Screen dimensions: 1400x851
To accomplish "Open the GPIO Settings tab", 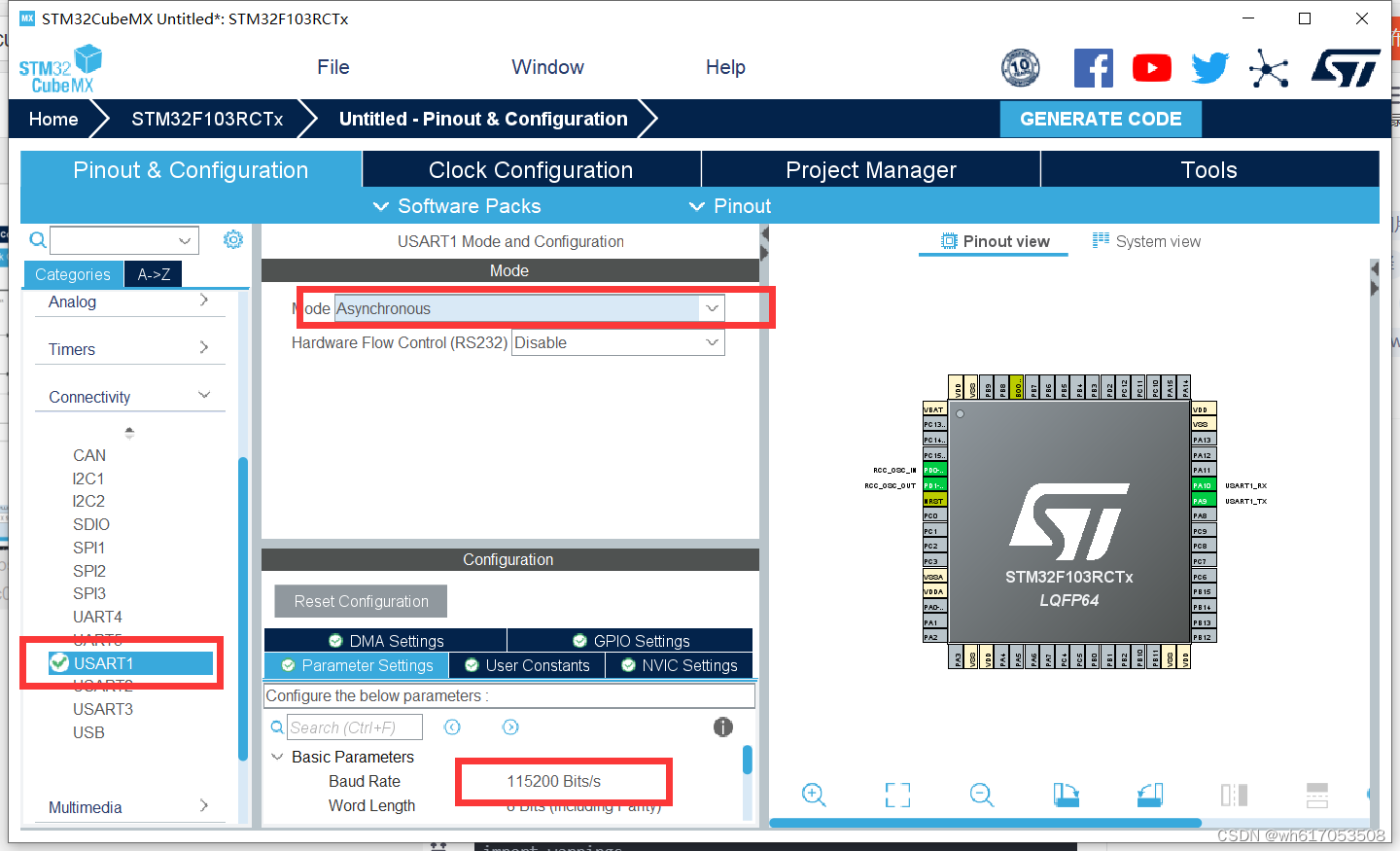I will click(631, 641).
